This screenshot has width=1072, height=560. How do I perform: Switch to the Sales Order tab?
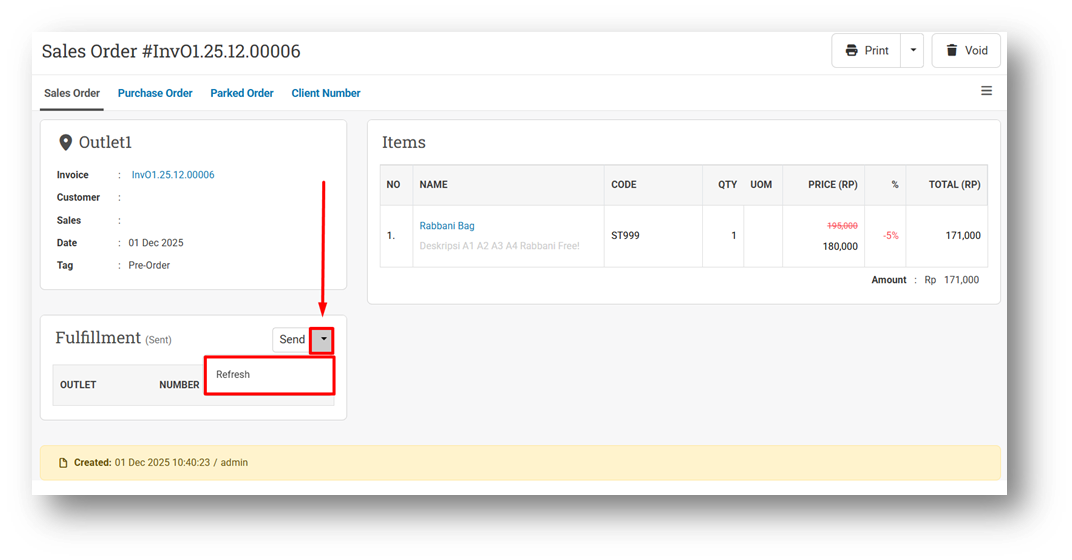pos(72,93)
